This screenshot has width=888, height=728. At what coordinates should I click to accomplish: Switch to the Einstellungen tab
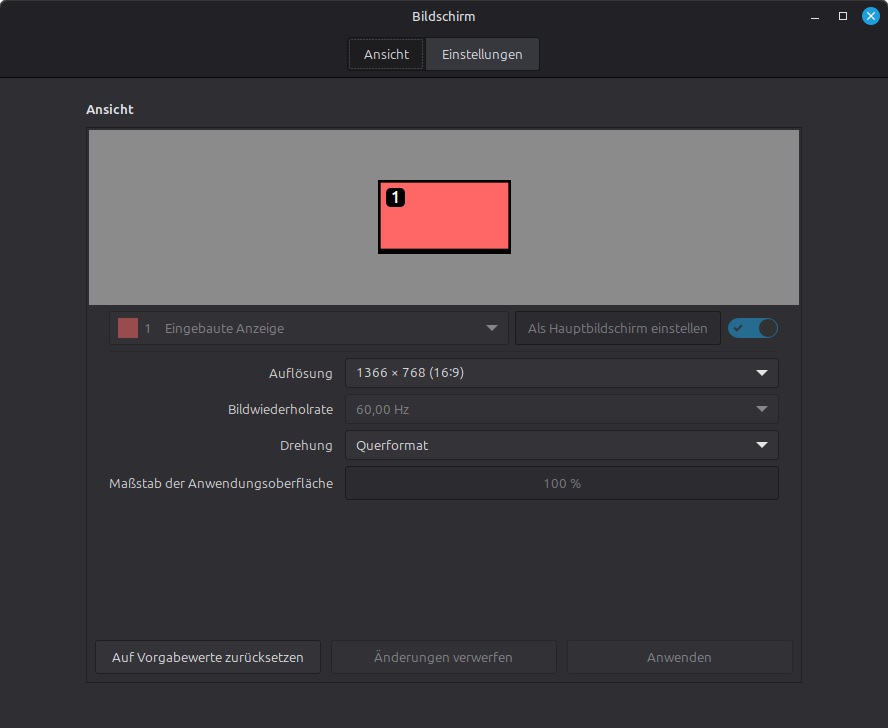[x=482, y=54]
